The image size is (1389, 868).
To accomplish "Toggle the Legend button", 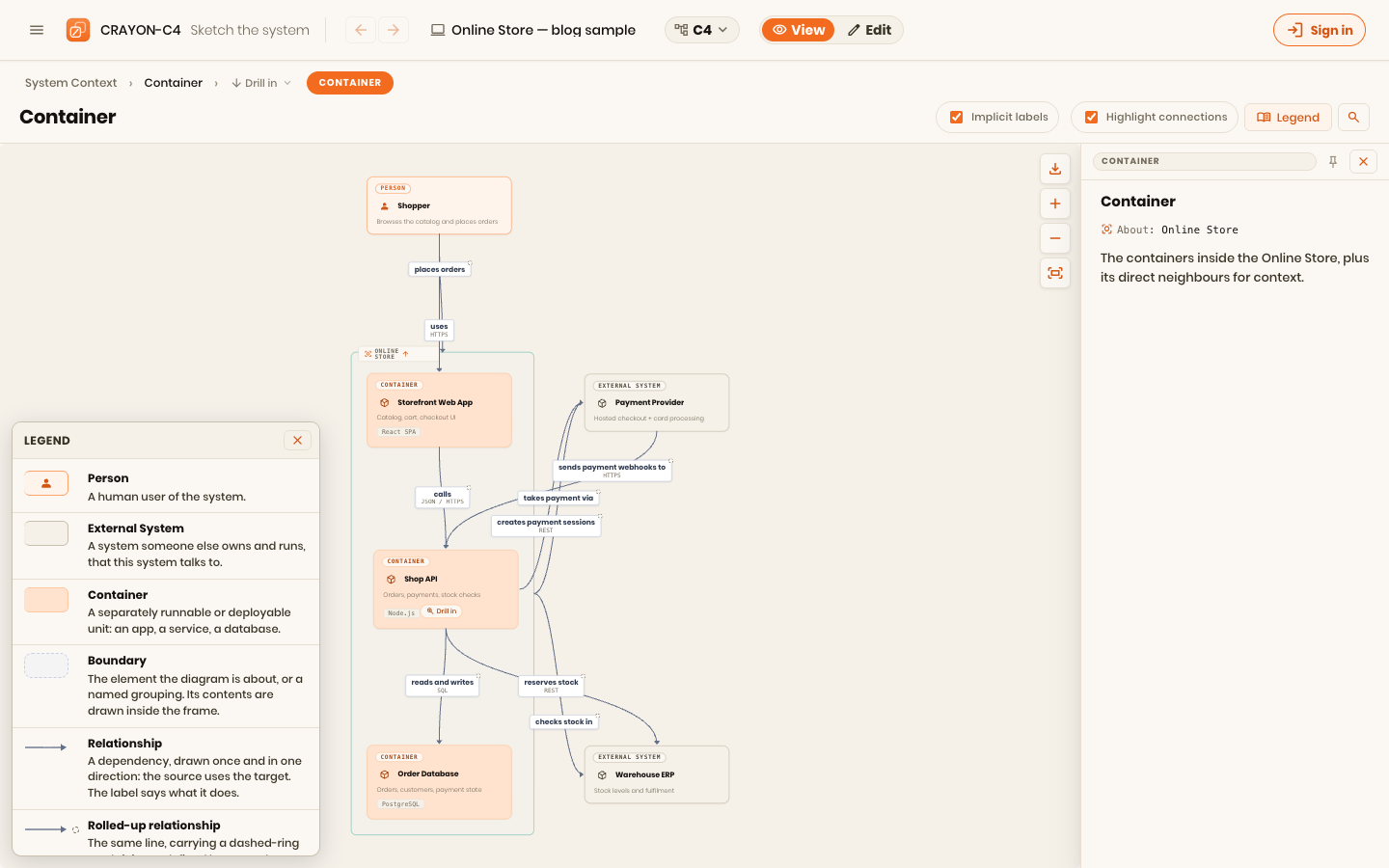I will click(1288, 117).
